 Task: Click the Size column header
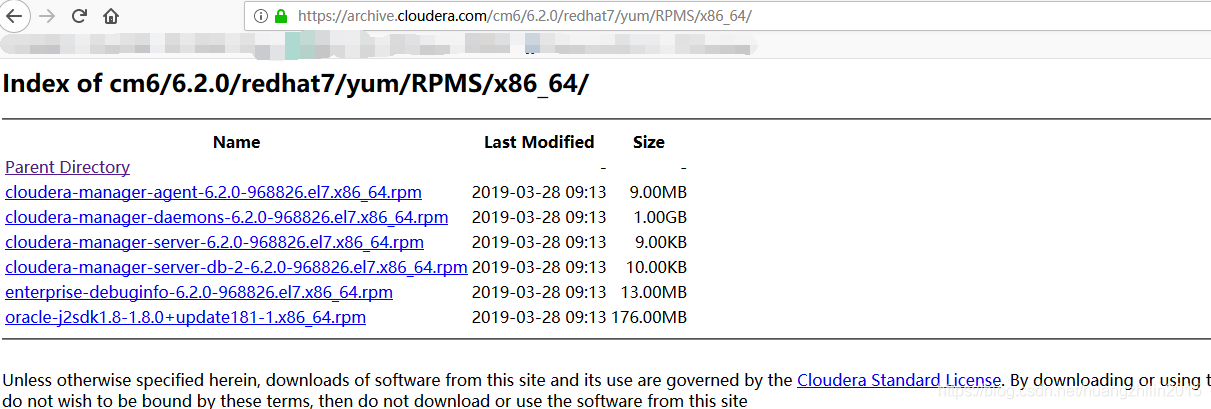tap(648, 142)
